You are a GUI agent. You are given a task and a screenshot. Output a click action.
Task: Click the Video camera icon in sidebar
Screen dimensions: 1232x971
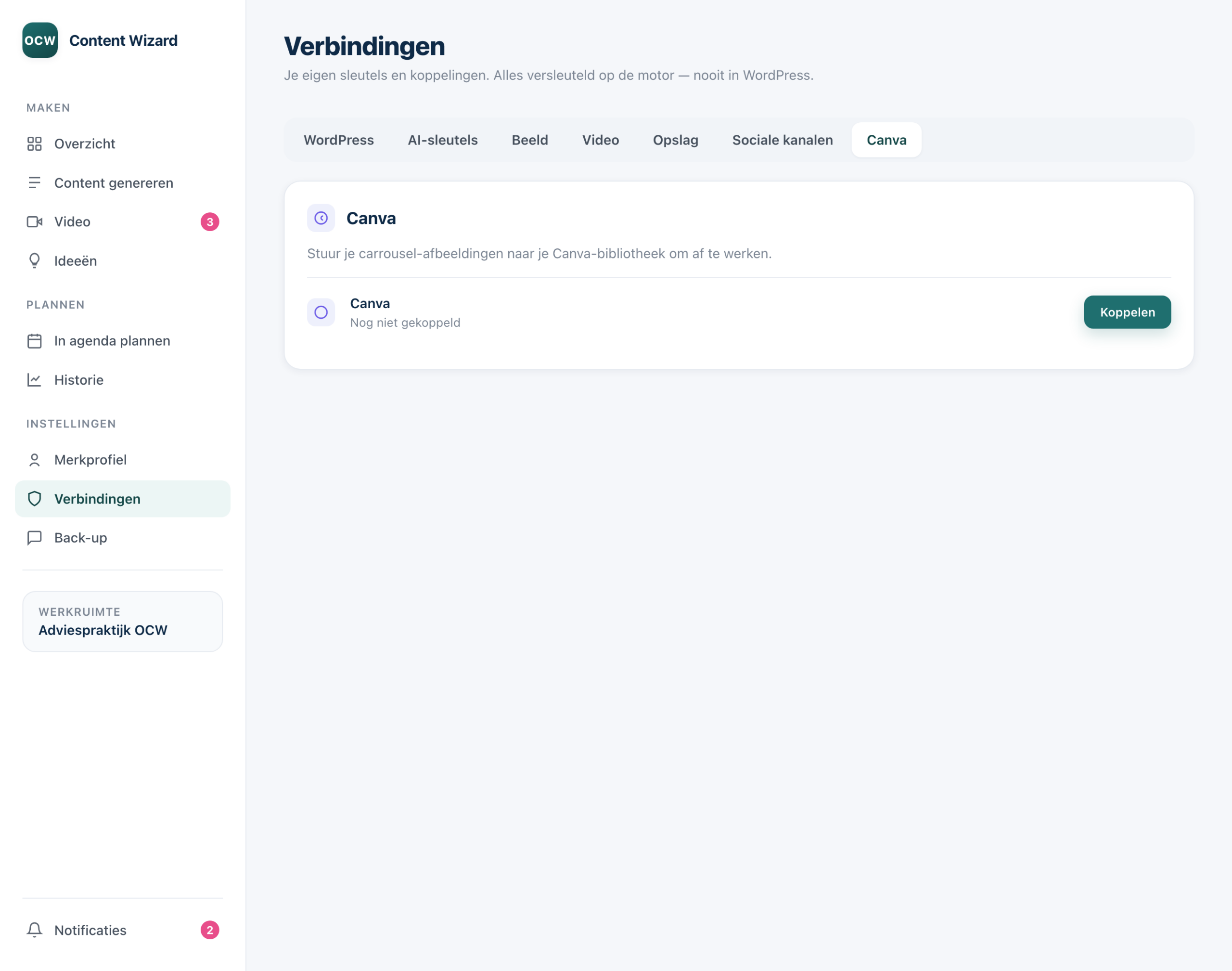pyautogui.click(x=35, y=222)
